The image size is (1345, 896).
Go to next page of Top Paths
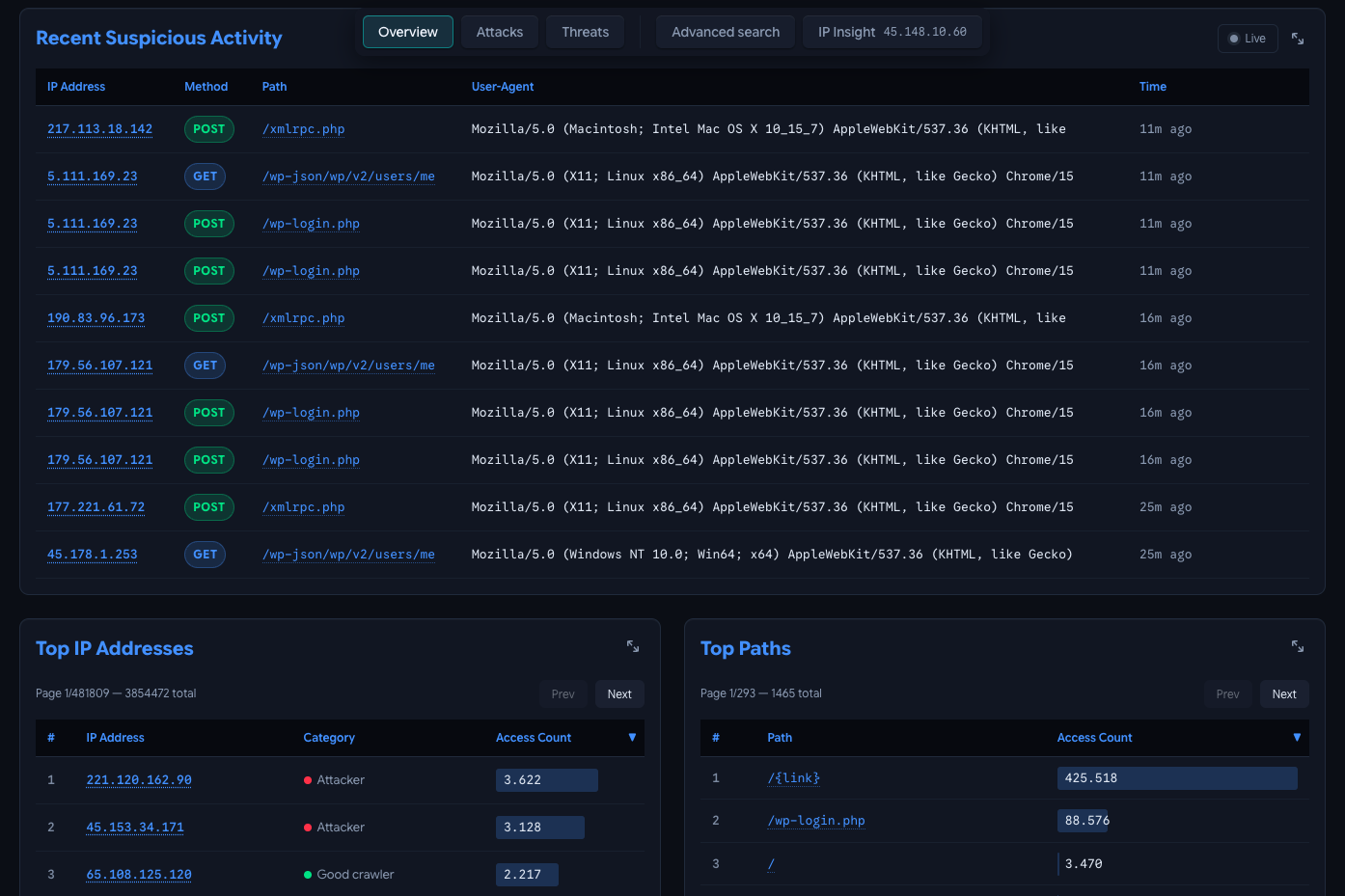[1284, 694]
